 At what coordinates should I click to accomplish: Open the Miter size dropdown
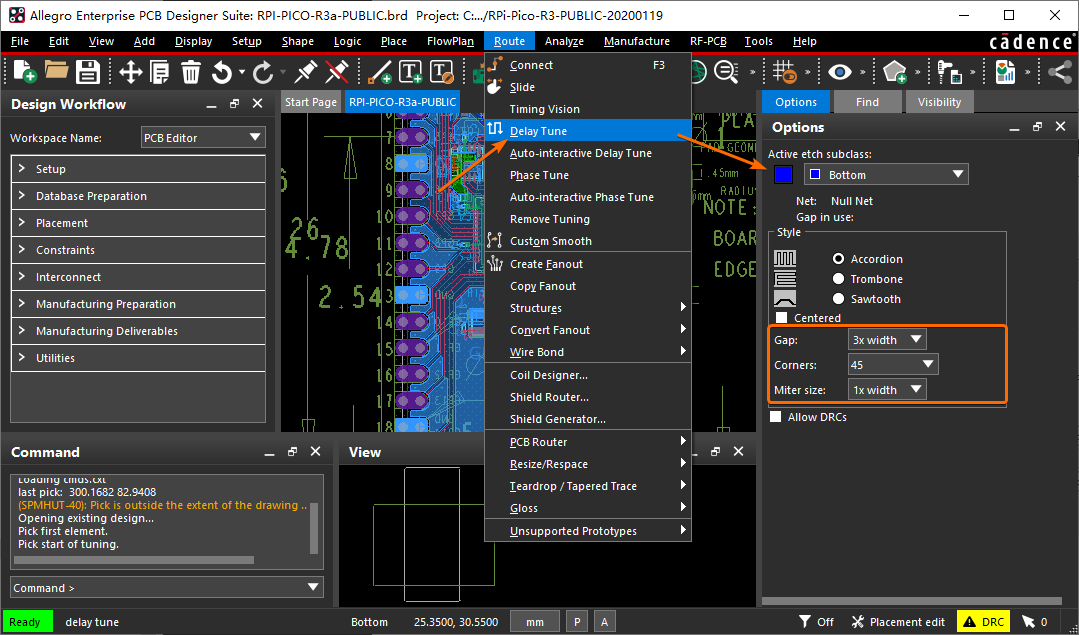886,390
